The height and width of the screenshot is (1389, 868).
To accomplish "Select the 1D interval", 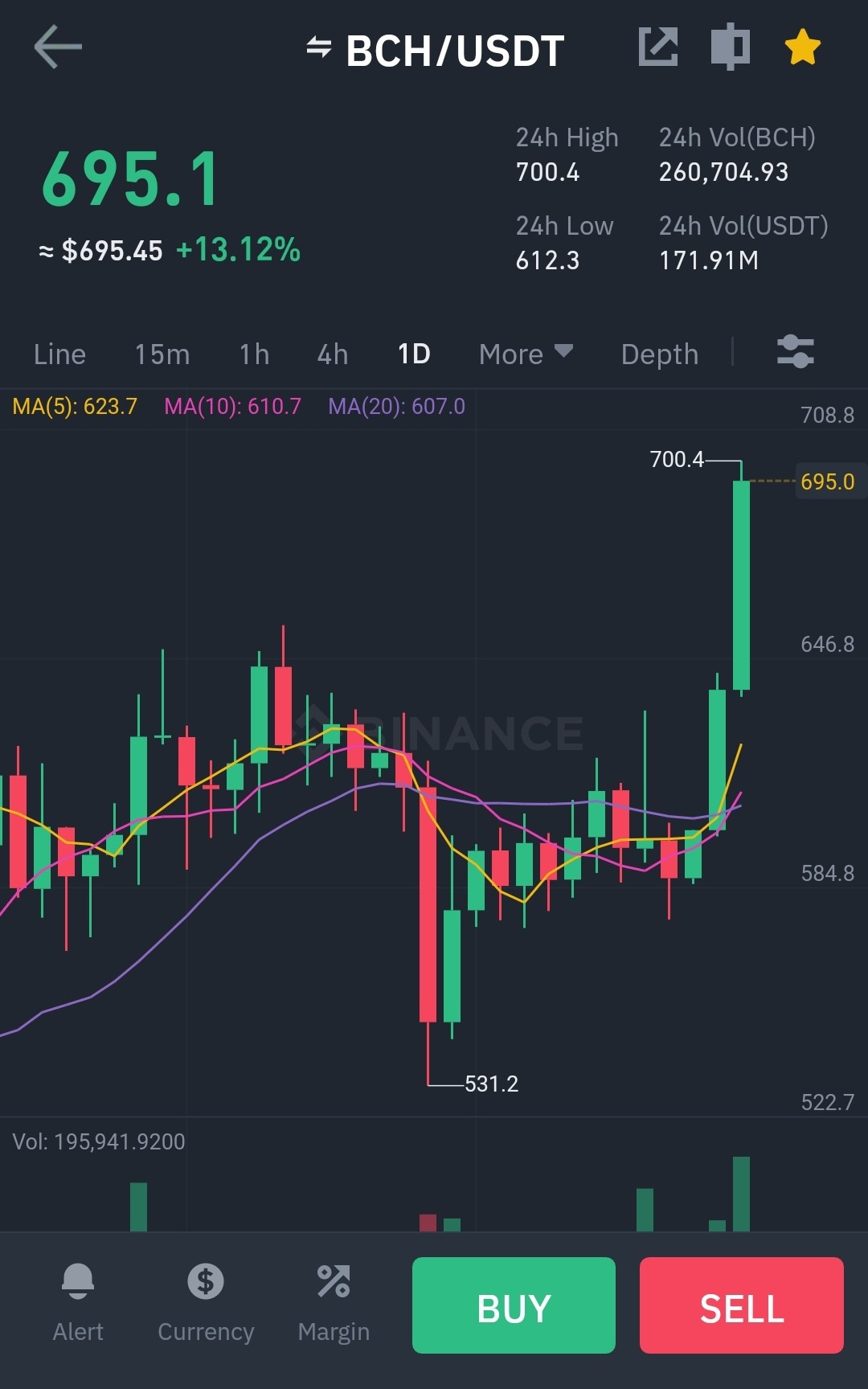I will point(414,354).
